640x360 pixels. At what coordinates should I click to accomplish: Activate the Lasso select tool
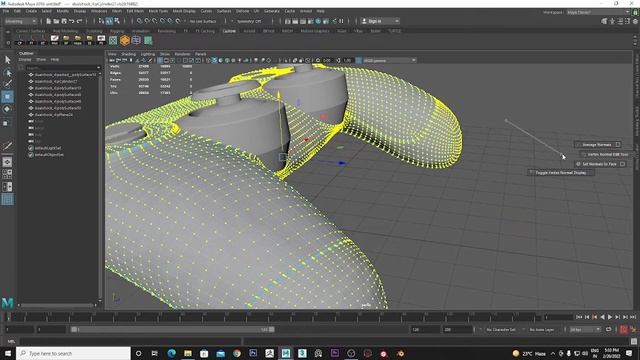7,73
